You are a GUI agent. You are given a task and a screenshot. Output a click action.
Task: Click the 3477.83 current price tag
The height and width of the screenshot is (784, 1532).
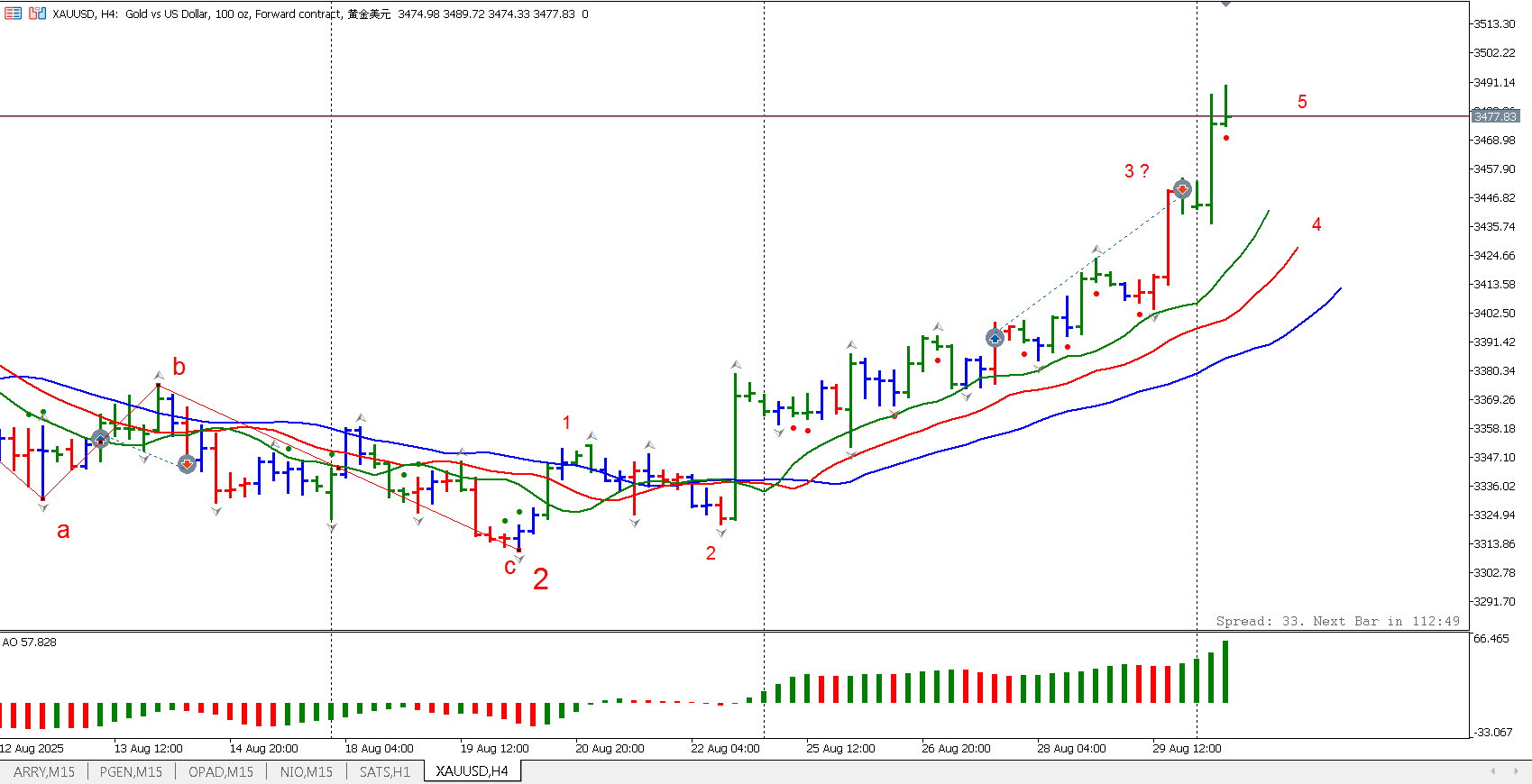pos(1495,116)
